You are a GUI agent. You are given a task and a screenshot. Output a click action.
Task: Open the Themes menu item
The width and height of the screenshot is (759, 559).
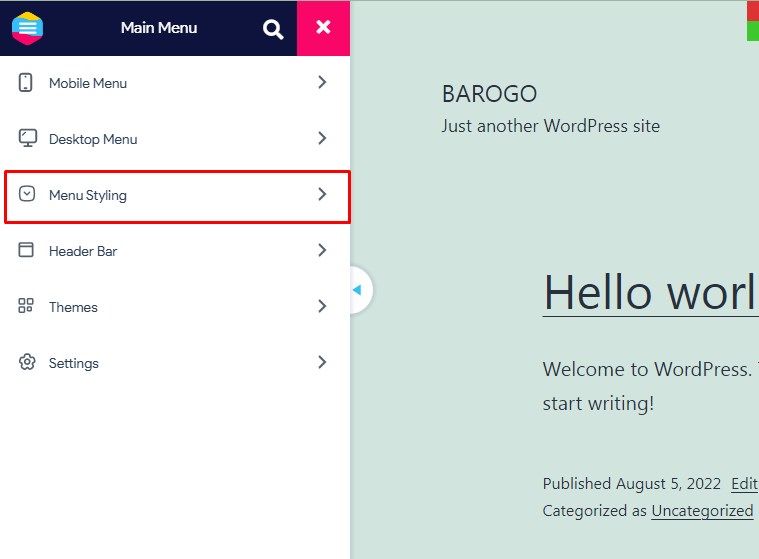point(73,307)
